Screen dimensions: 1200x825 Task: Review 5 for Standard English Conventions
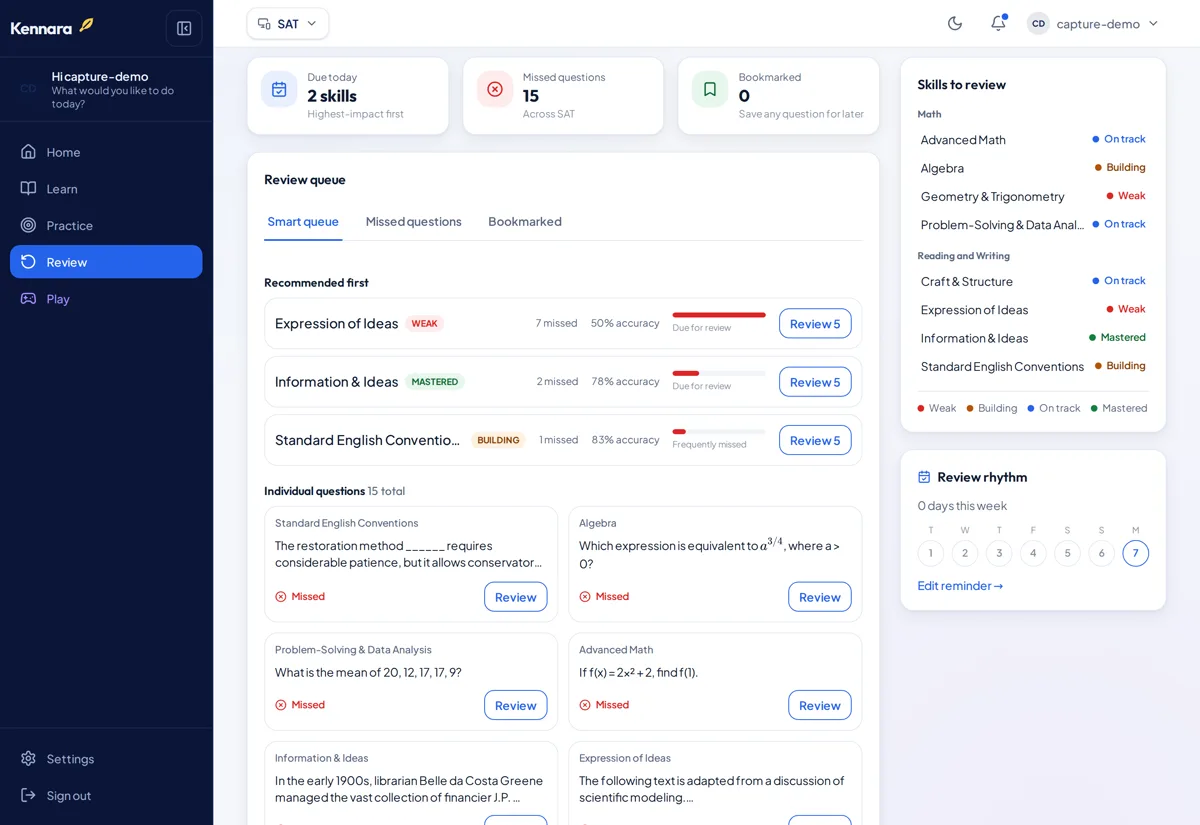(x=815, y=440)
